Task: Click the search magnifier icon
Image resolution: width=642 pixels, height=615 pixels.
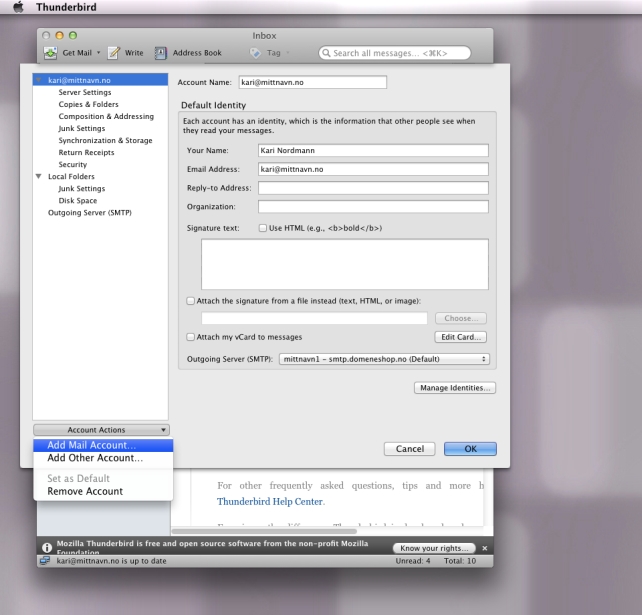Action: coord(326,53)
